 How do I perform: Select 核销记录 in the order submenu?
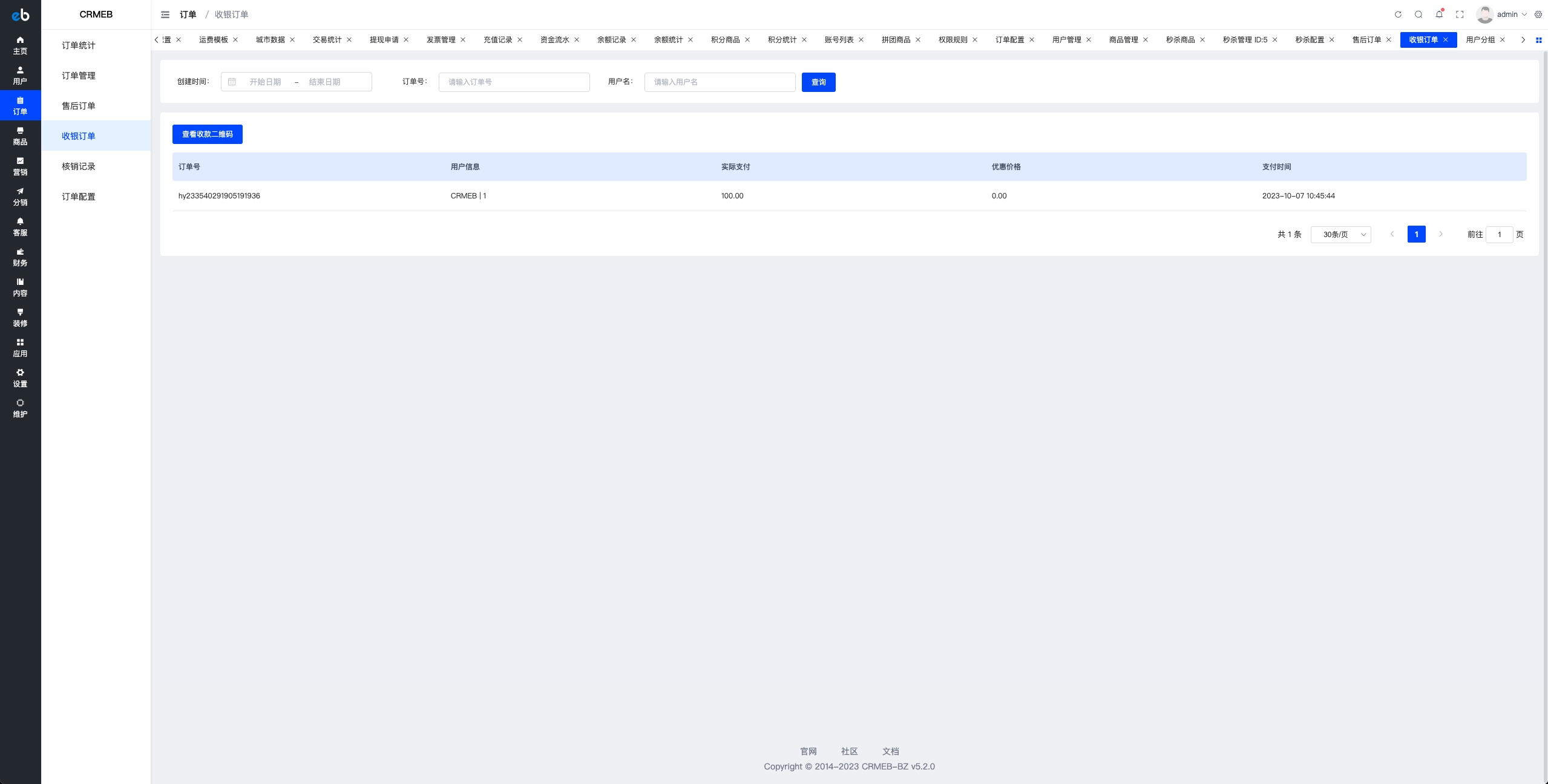(79, 166)
